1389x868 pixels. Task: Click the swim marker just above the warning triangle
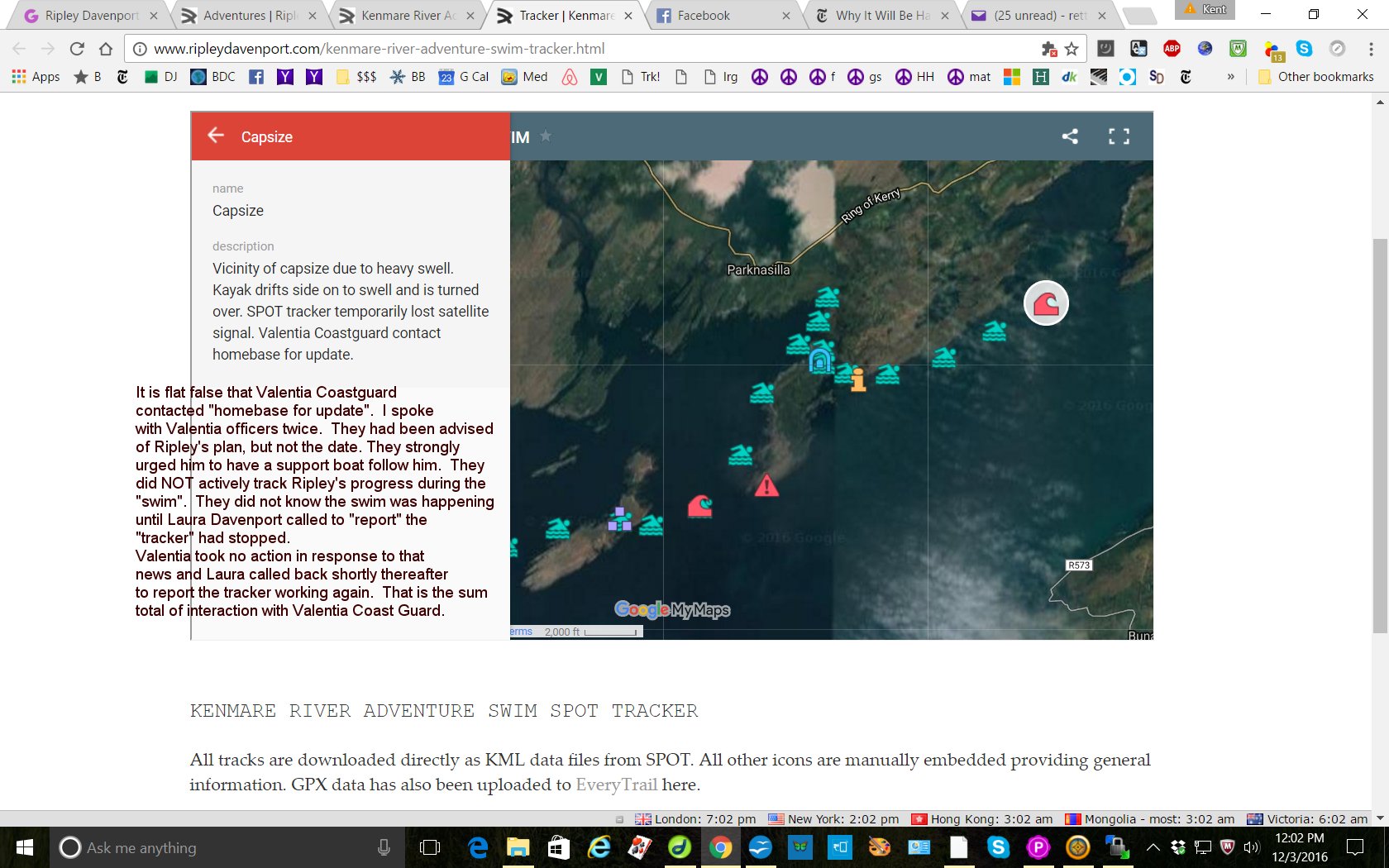741,455
